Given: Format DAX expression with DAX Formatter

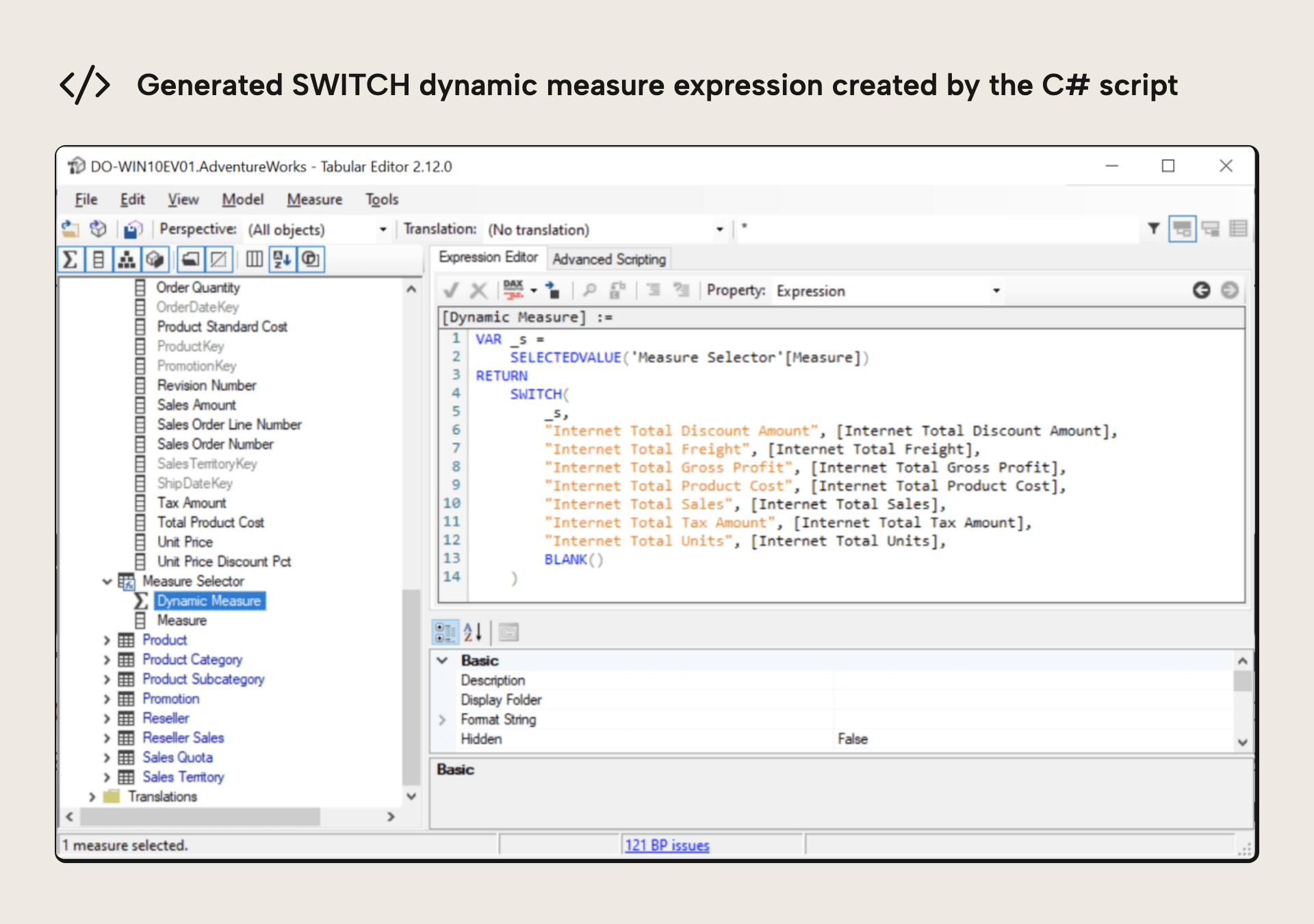Looking at the screenshot, I should point(513,290).
